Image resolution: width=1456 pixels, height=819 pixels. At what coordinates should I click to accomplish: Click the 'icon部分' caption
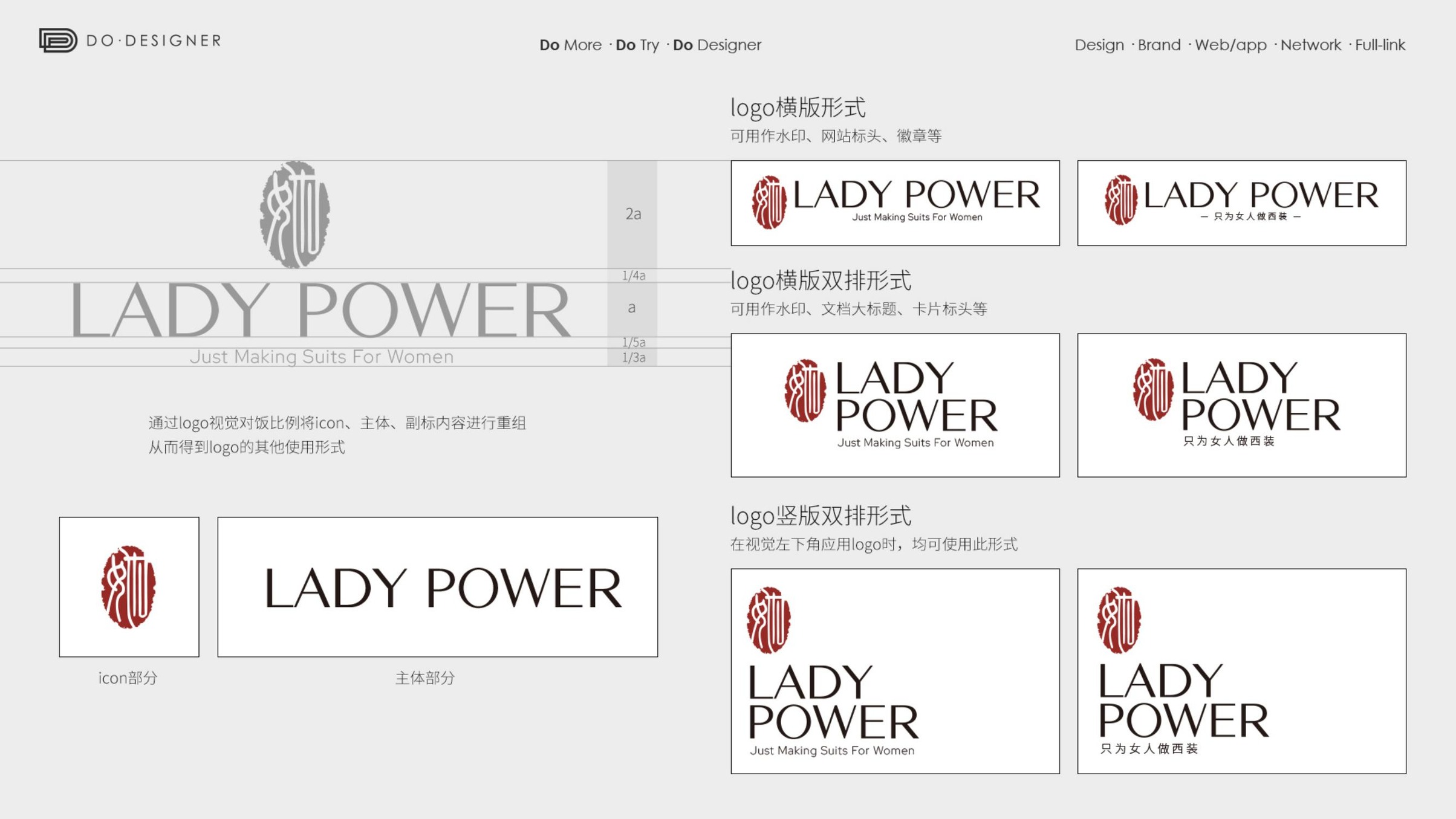[x=128, y=678]
